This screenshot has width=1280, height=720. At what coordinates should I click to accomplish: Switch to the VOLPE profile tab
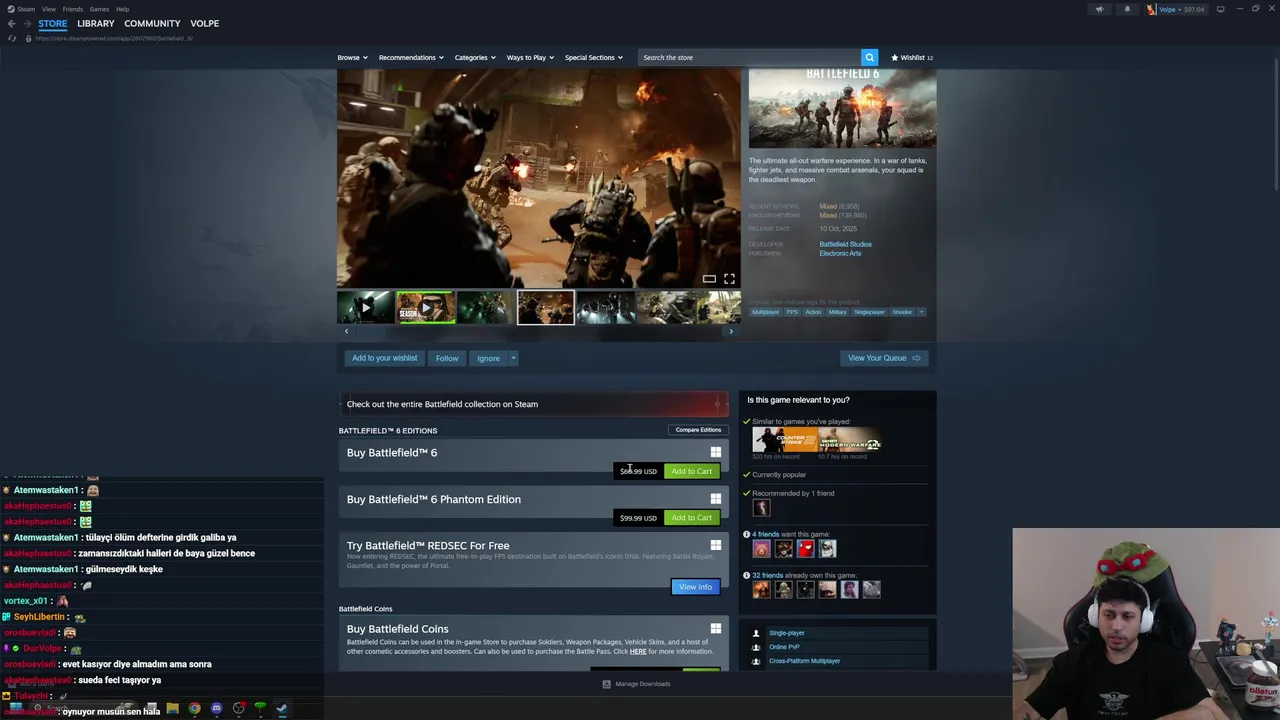pos(204,23)
